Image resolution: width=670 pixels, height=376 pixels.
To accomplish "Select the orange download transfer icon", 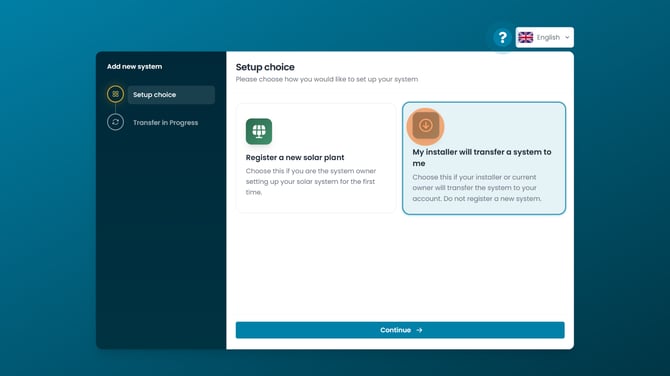I will tap(426, 126).
